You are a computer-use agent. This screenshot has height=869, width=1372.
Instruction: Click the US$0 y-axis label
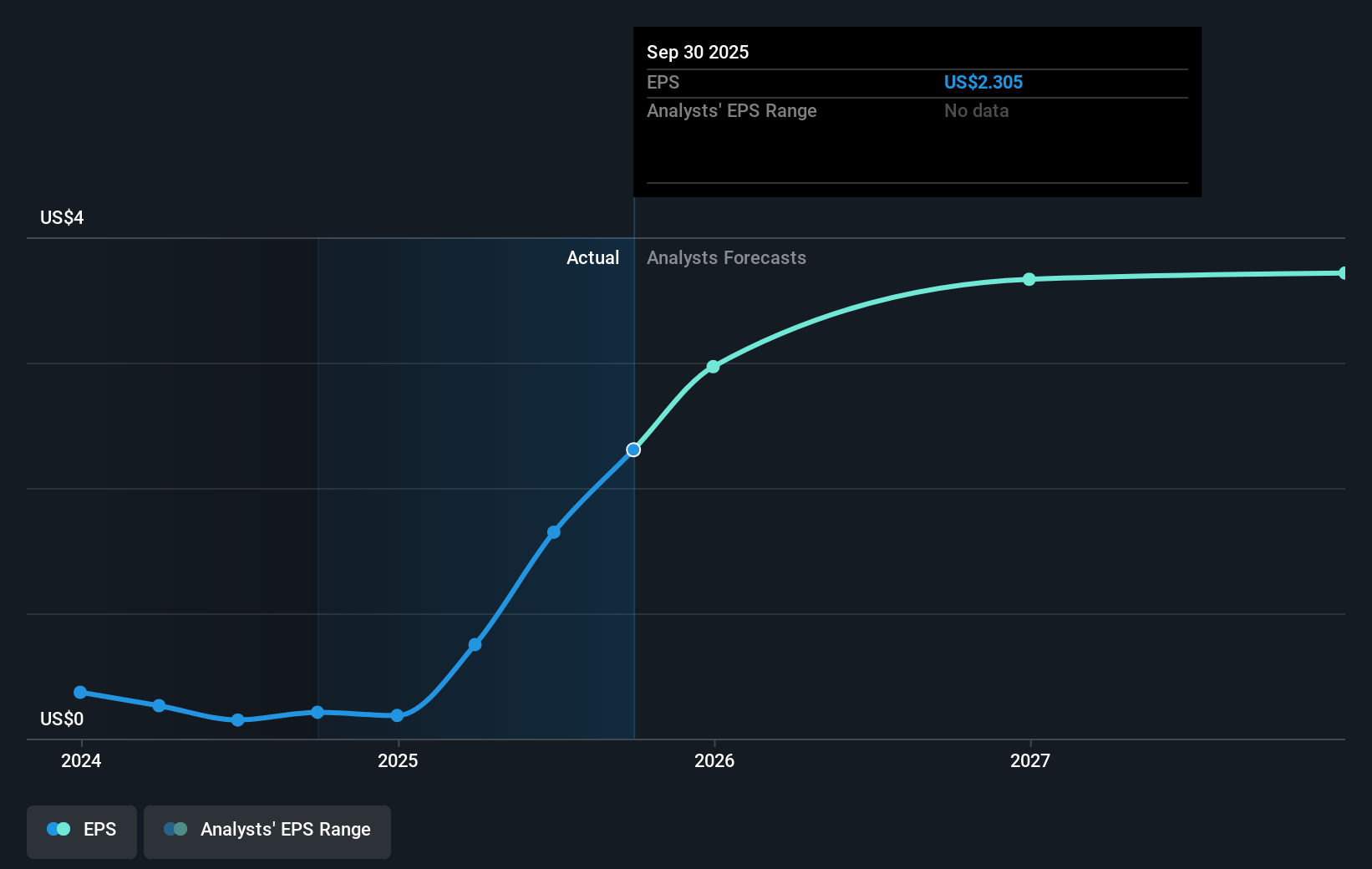point(62,719)
